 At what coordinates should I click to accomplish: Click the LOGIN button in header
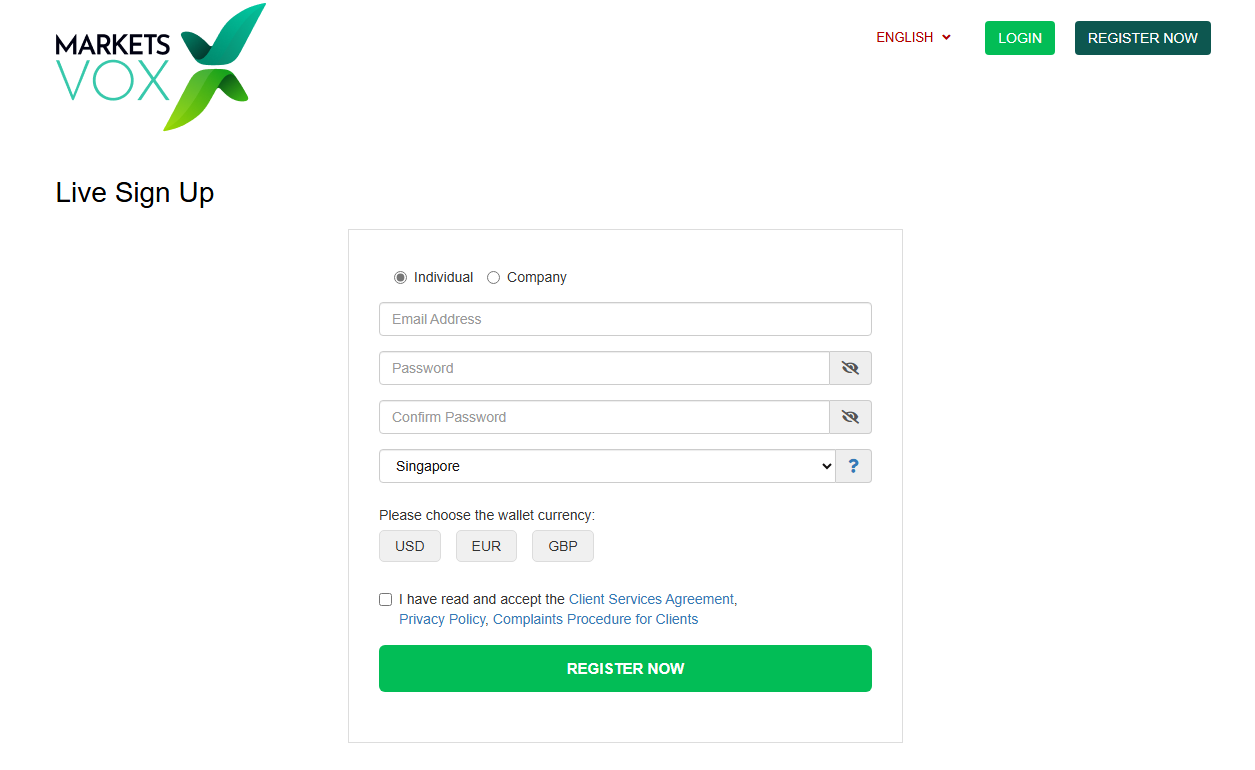[1019, 38]
